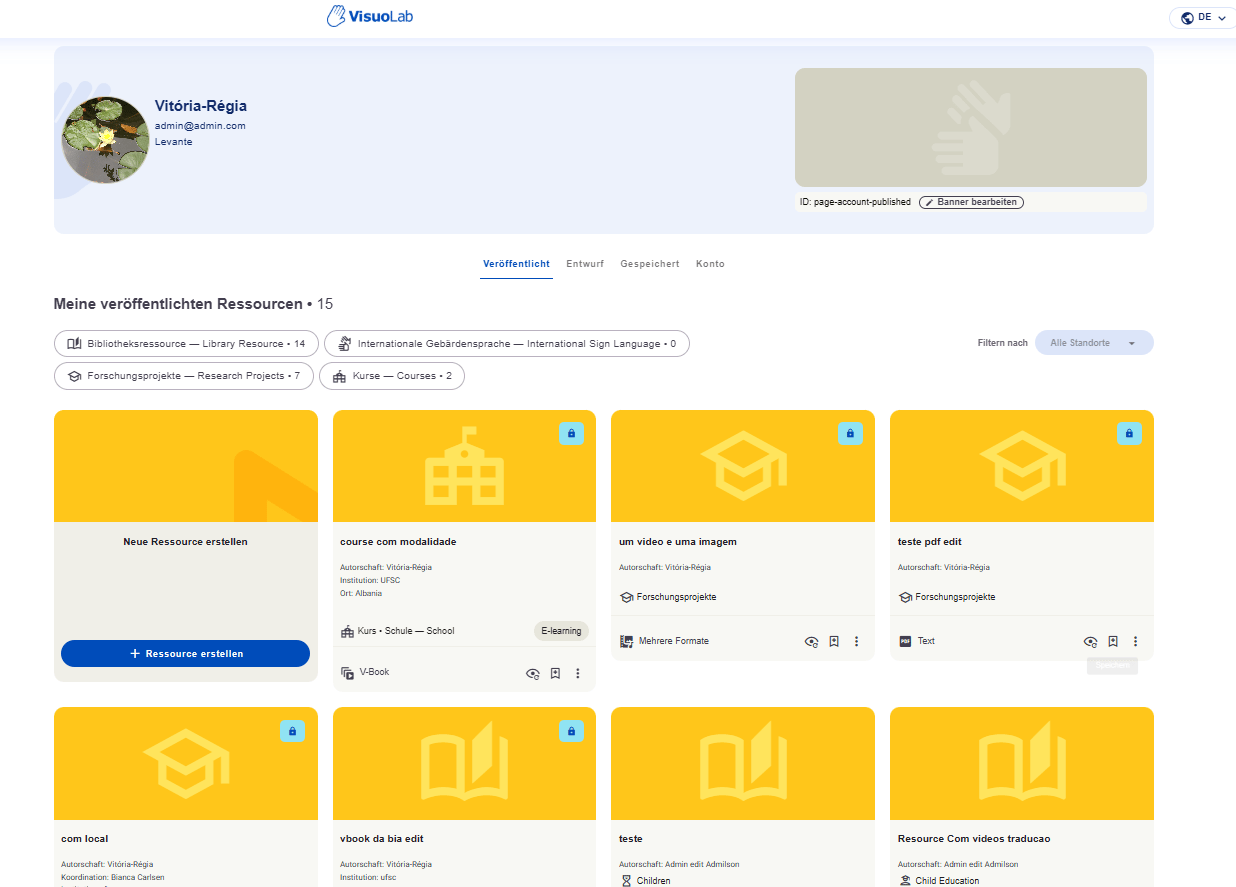Click Forschungsprojekte icon on teste pdf edit
Image resolution: width=1236 pixels, height=887 pixels.
905,597
